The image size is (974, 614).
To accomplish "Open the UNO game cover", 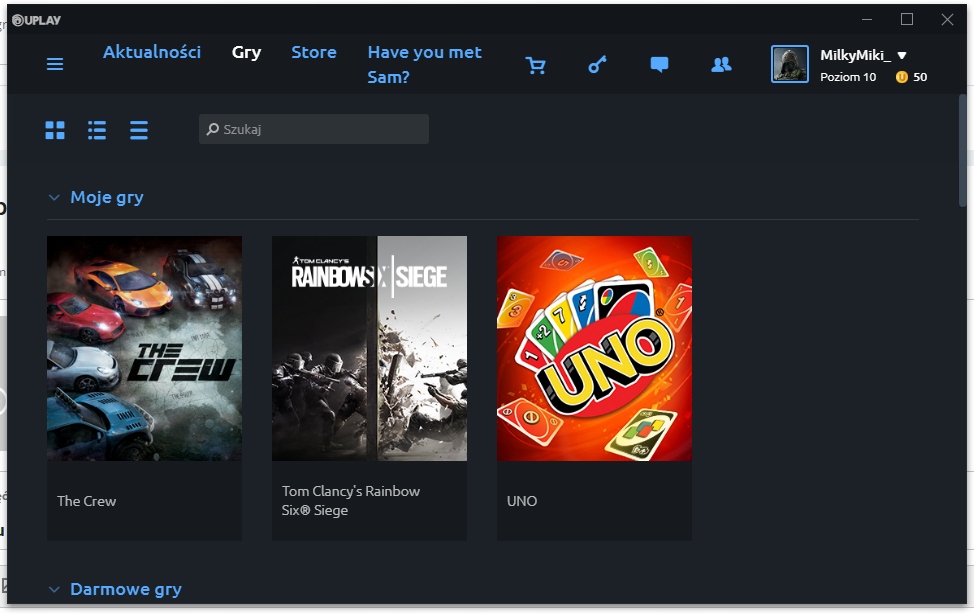I will click(x=594, y=348).
